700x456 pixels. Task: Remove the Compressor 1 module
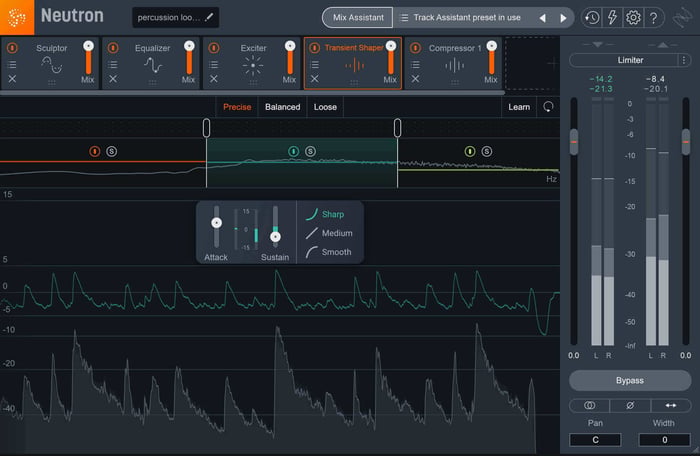tap(415, 79)
